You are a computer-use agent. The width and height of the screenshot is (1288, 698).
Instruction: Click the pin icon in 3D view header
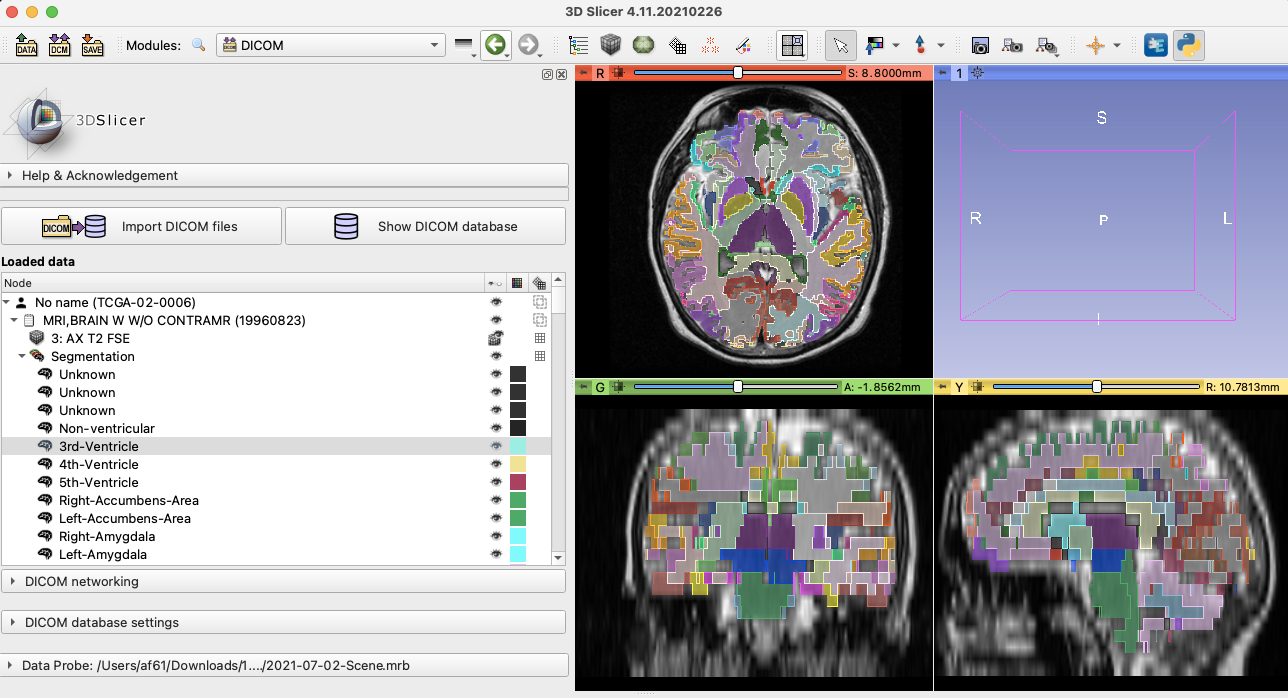[943, 73]
